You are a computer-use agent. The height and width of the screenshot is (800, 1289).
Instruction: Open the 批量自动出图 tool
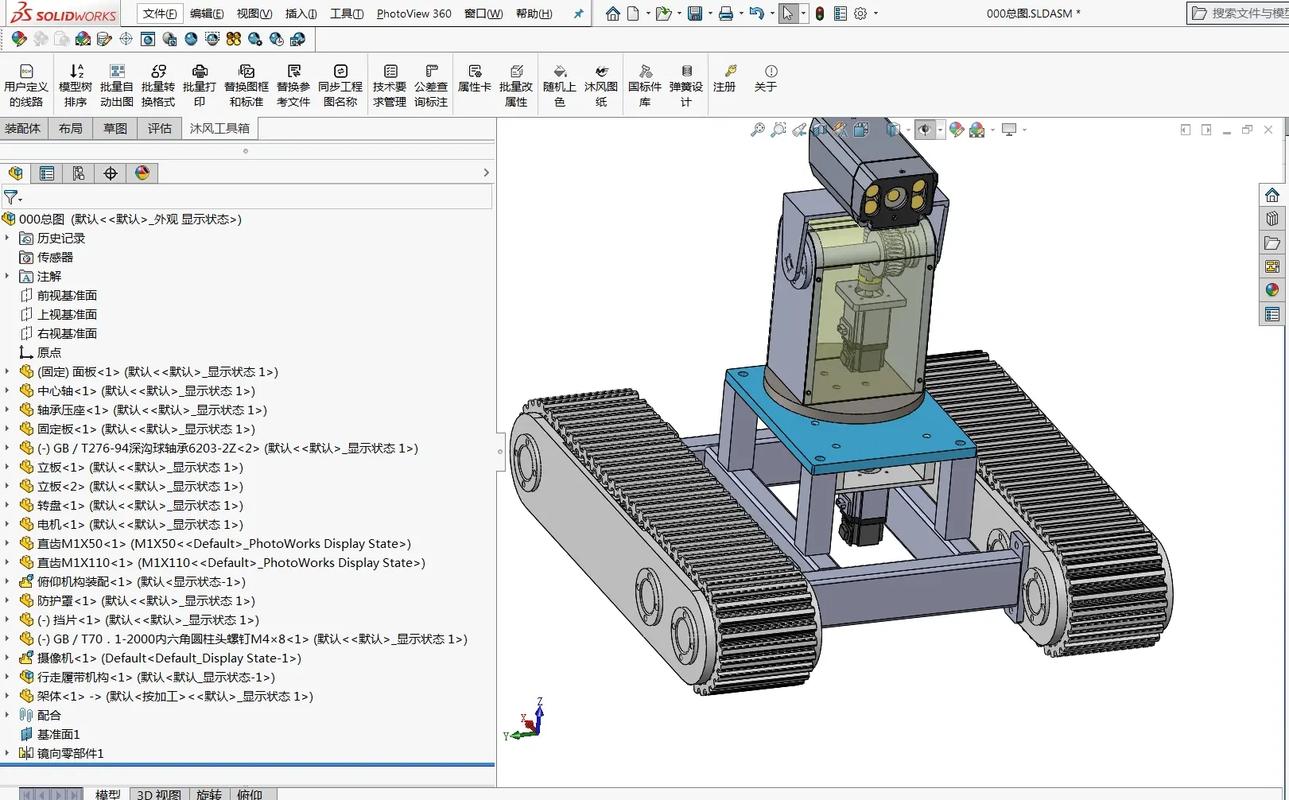[116, 83]
